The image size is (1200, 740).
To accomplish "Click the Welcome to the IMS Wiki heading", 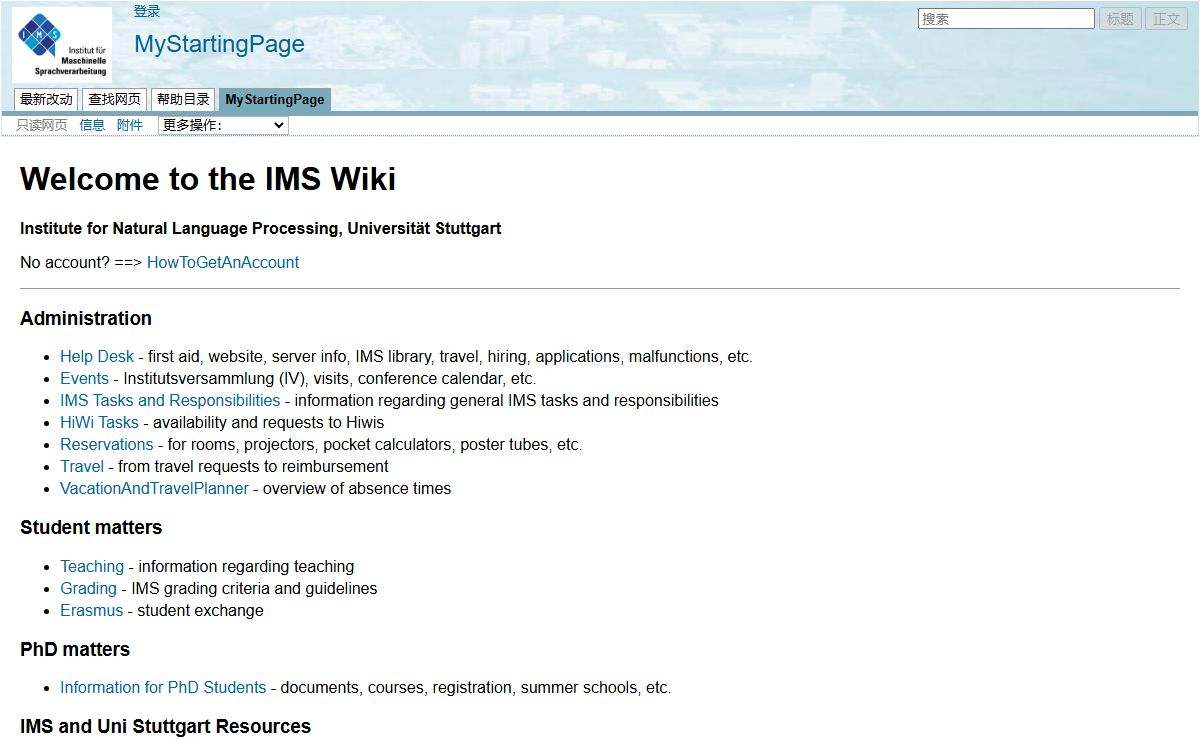I will pyautogui.click(x=208, y=179).
